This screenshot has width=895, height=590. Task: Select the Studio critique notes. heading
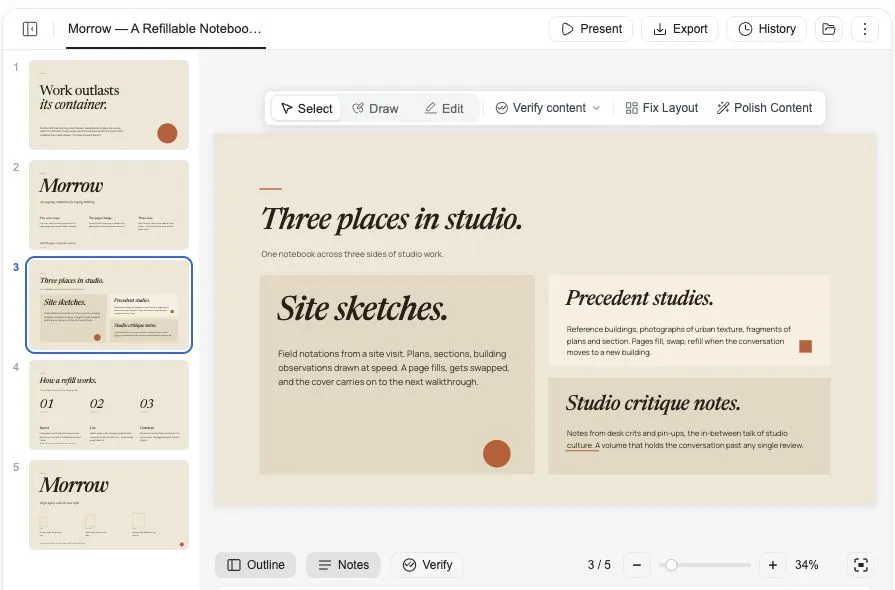[x=653, y=403]
